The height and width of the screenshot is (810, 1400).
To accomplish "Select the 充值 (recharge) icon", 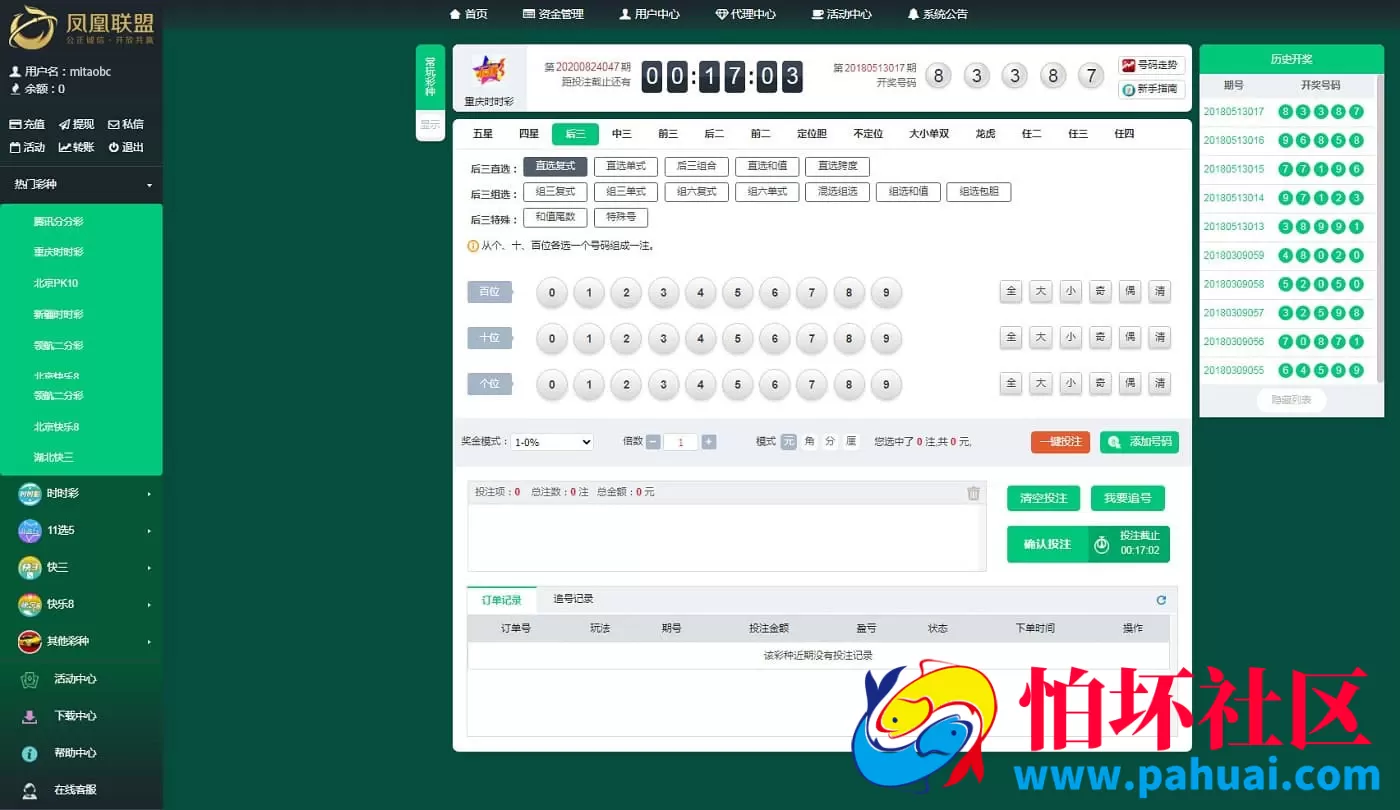I will point(26,123).
